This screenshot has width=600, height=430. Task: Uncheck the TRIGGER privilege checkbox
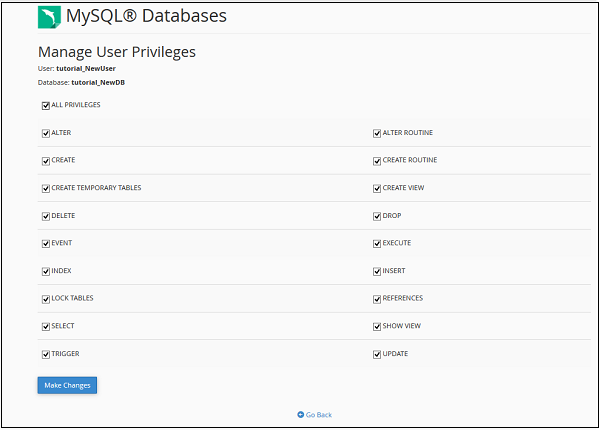point(46,354)
